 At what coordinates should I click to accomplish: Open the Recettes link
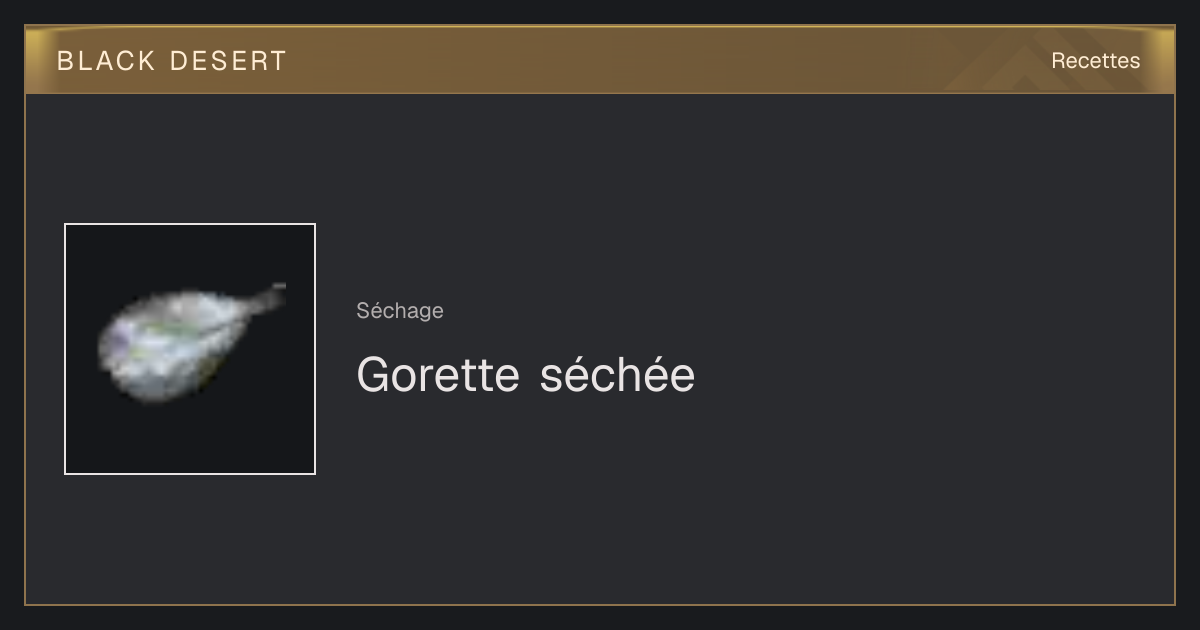1095,61
